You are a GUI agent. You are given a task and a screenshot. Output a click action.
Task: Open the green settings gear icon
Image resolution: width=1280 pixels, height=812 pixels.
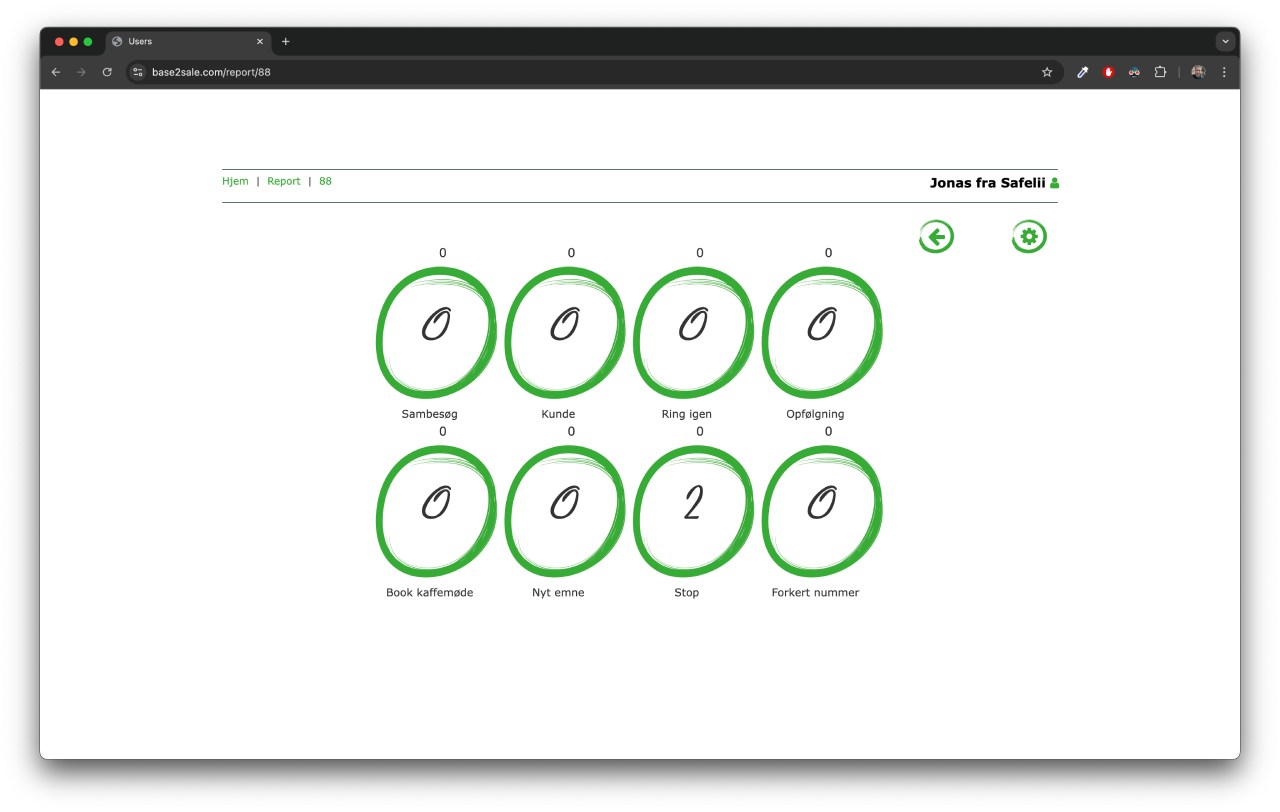(x=1029, y=237)
